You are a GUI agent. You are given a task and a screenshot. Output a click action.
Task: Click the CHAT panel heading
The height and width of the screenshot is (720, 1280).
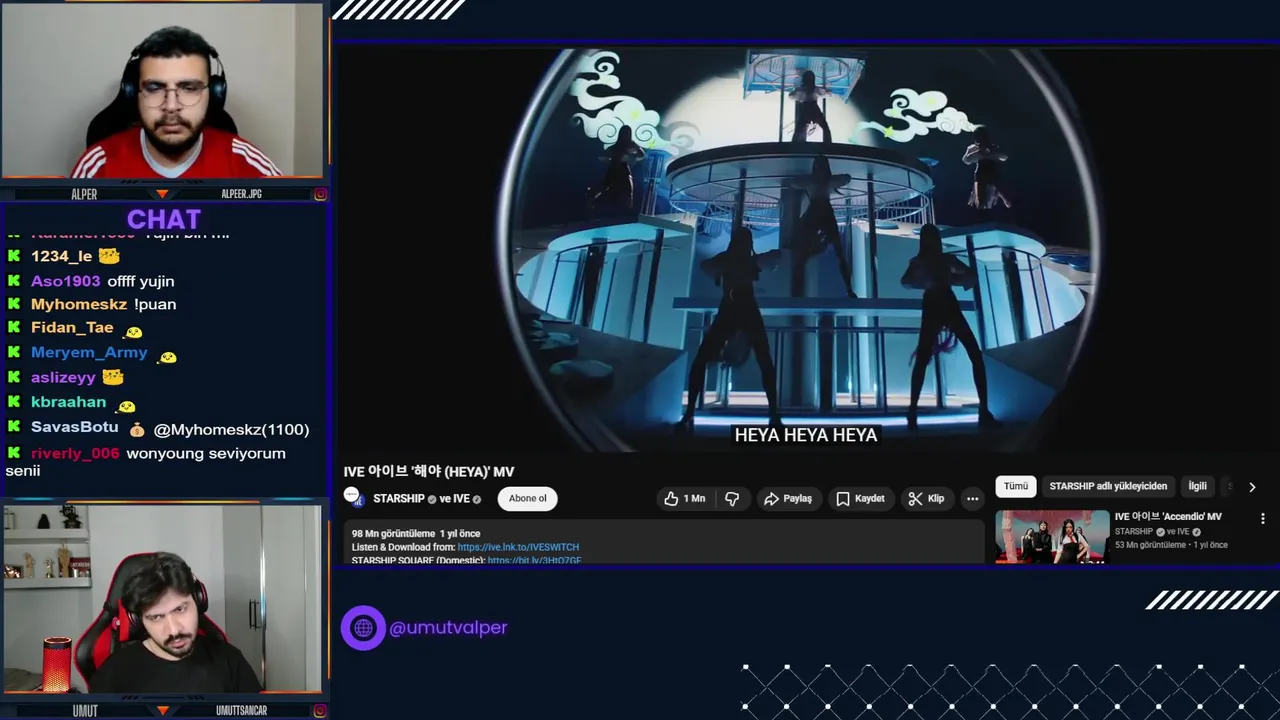pyautogui.click(x=164, y=219)
